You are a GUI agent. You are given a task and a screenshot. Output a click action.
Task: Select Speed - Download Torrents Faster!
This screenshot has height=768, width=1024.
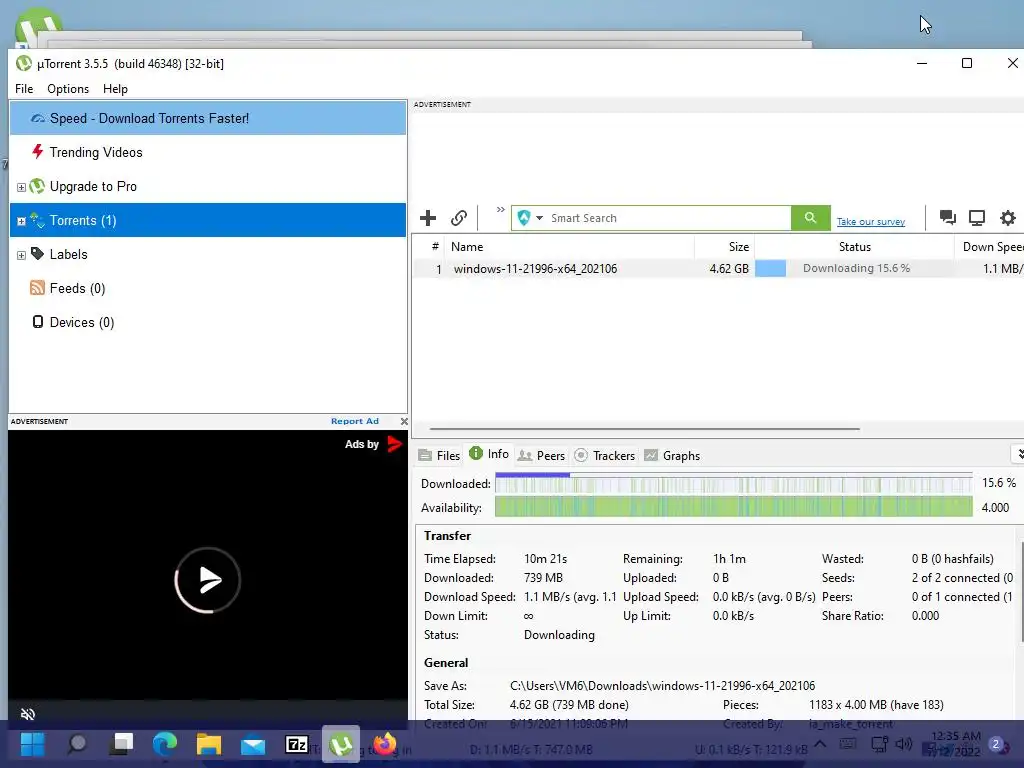pyautogui.click(x=208, y=118)
